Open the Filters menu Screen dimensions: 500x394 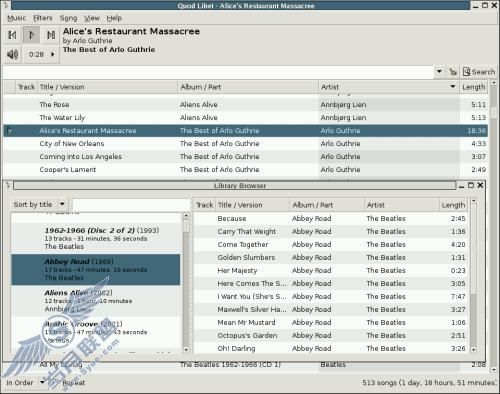click(x=43, y=18)
